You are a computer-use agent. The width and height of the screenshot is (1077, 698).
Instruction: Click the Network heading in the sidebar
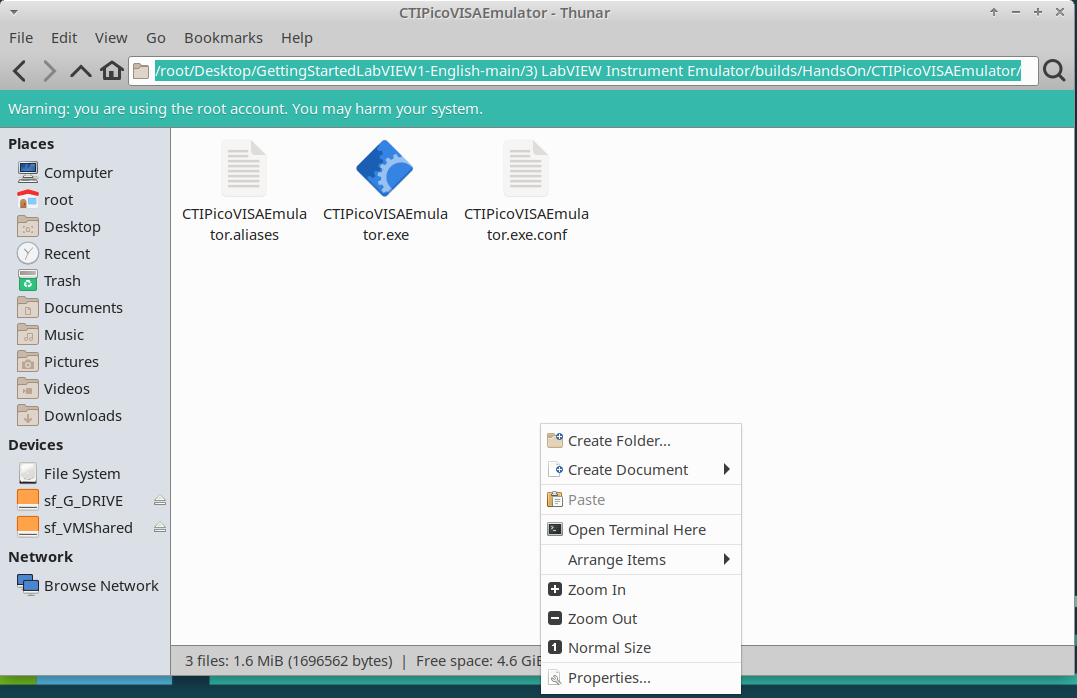[x=41, y=556]
